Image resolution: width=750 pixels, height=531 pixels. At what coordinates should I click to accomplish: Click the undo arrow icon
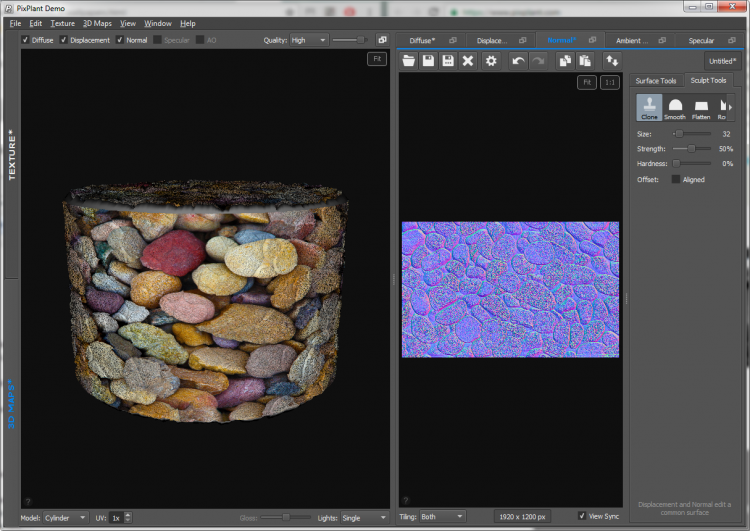(518, 61)
